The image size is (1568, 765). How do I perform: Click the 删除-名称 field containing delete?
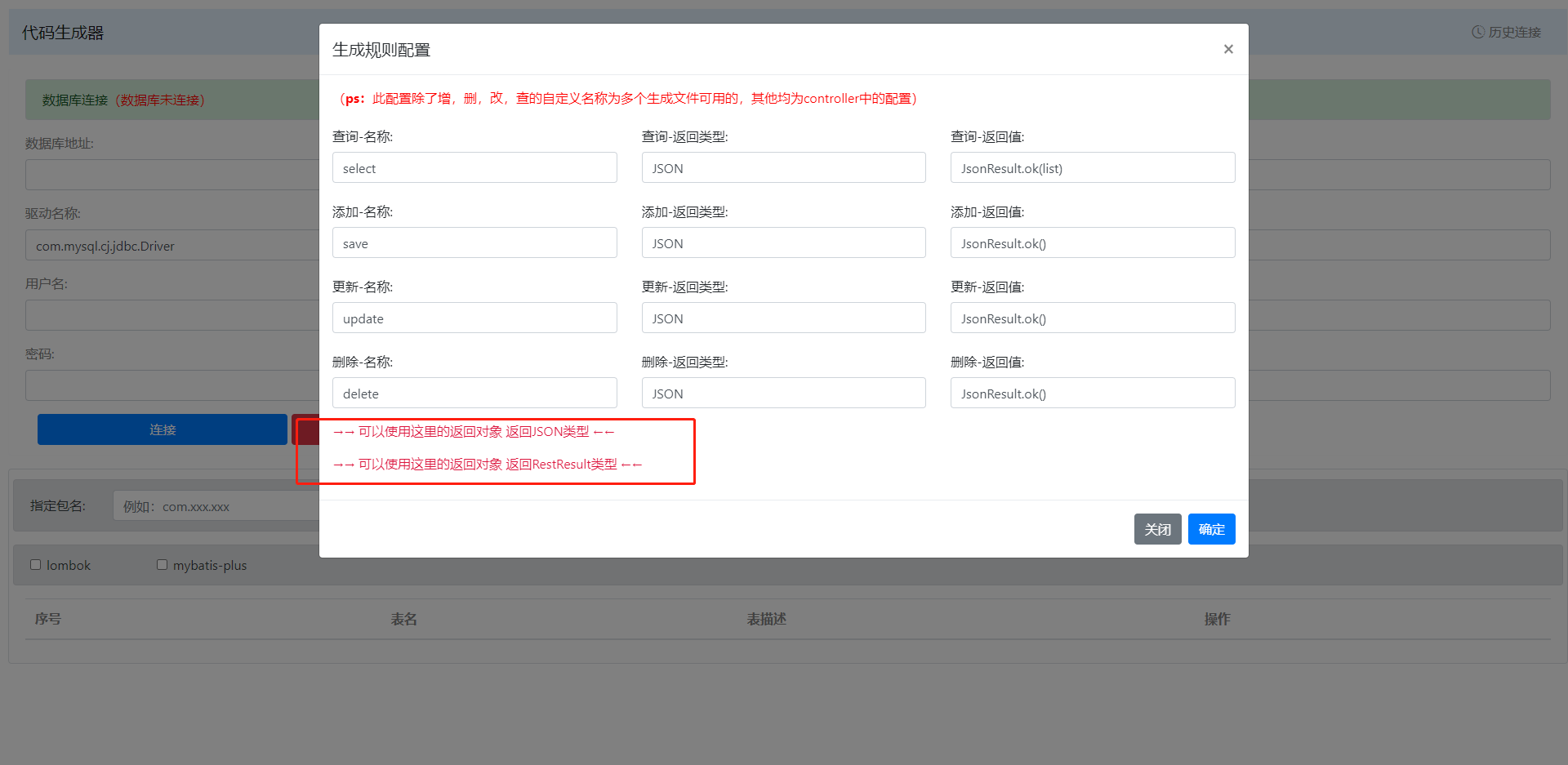(x=474, y=393)
